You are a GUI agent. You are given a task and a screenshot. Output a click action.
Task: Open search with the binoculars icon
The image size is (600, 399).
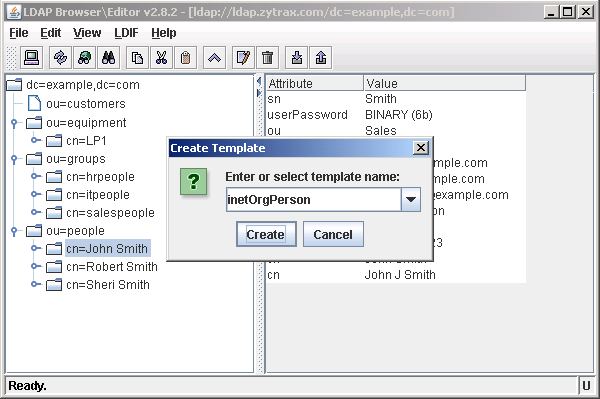(109, 58)
